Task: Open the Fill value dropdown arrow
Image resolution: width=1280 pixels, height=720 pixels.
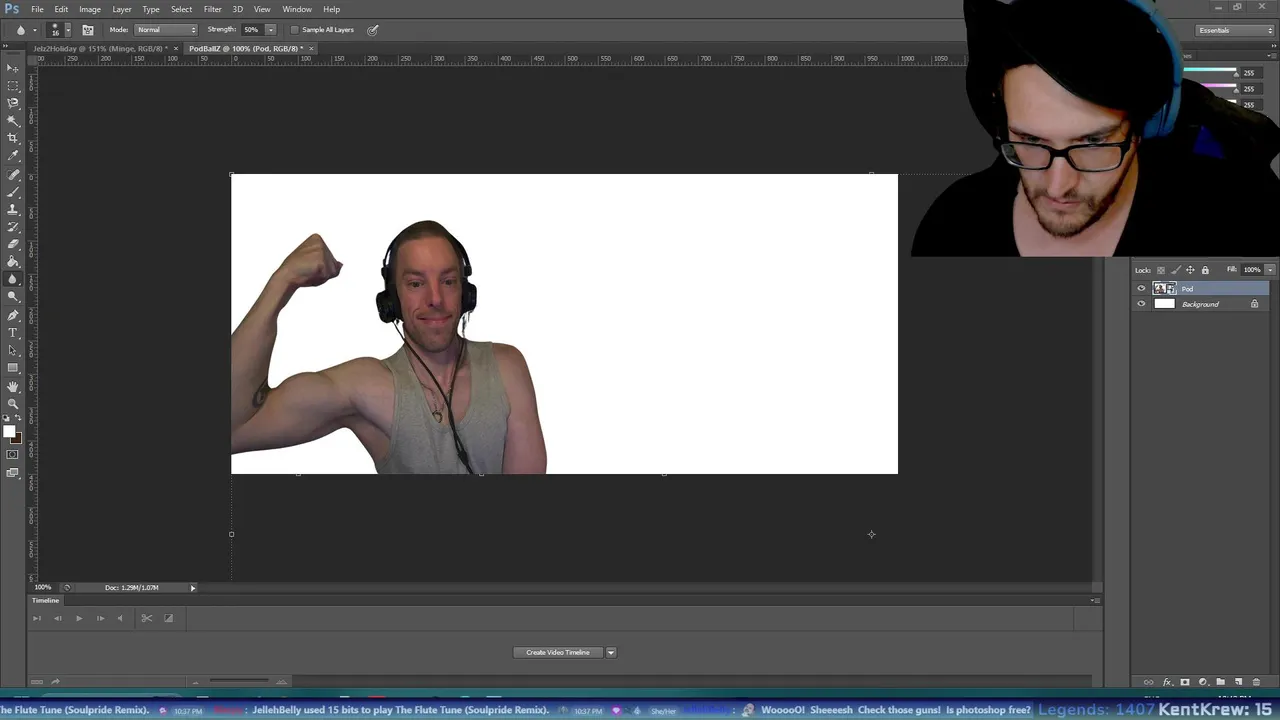Action: [x=1270, y=270]
